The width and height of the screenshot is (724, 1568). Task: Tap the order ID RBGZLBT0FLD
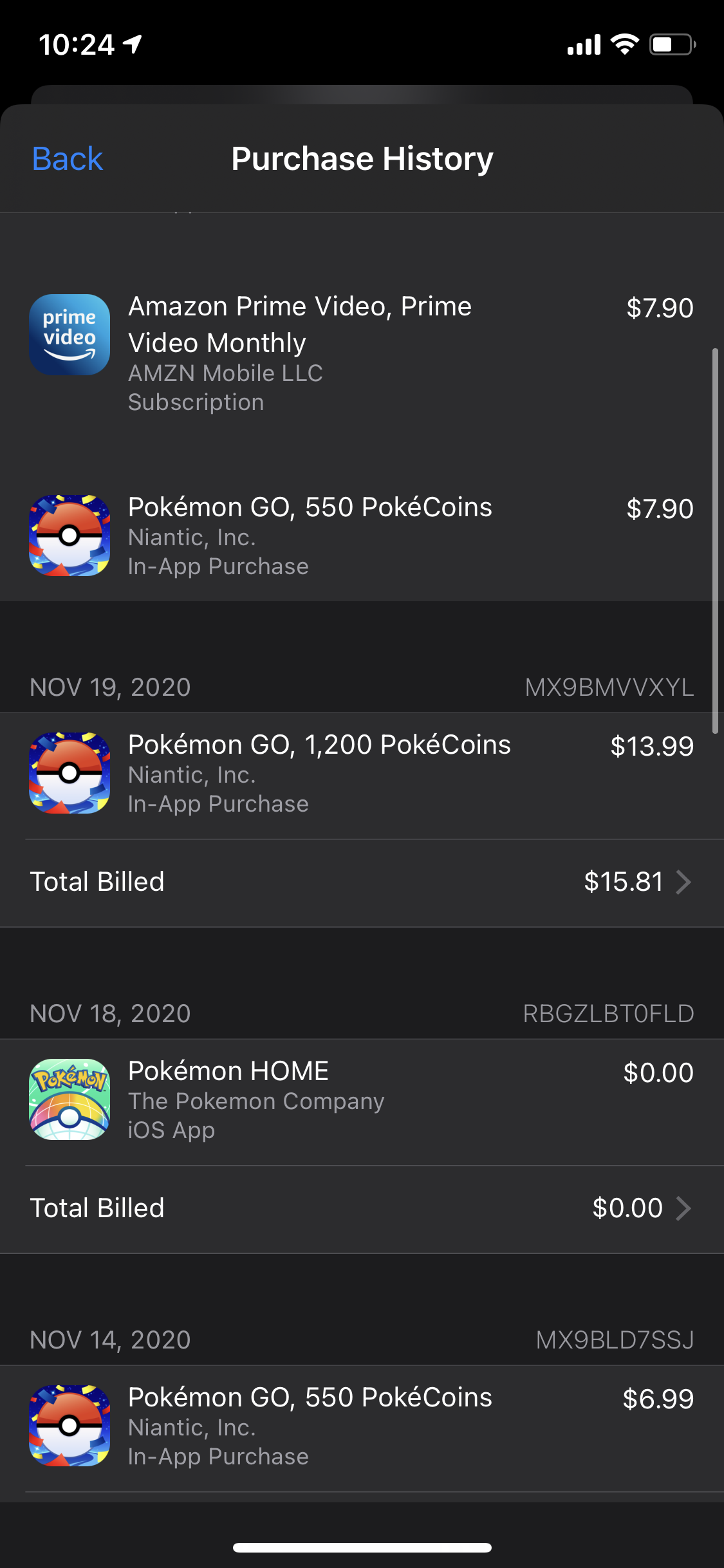coord(608,1014)
